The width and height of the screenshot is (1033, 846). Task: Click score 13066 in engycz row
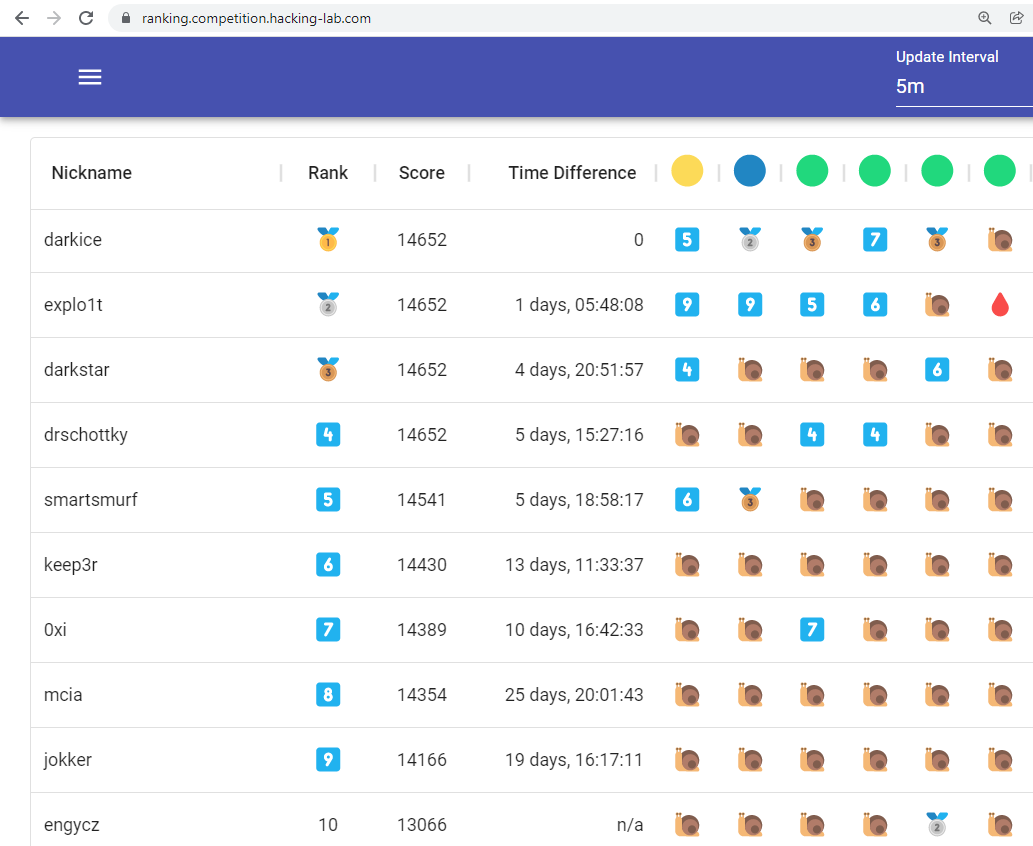(422, 824)
